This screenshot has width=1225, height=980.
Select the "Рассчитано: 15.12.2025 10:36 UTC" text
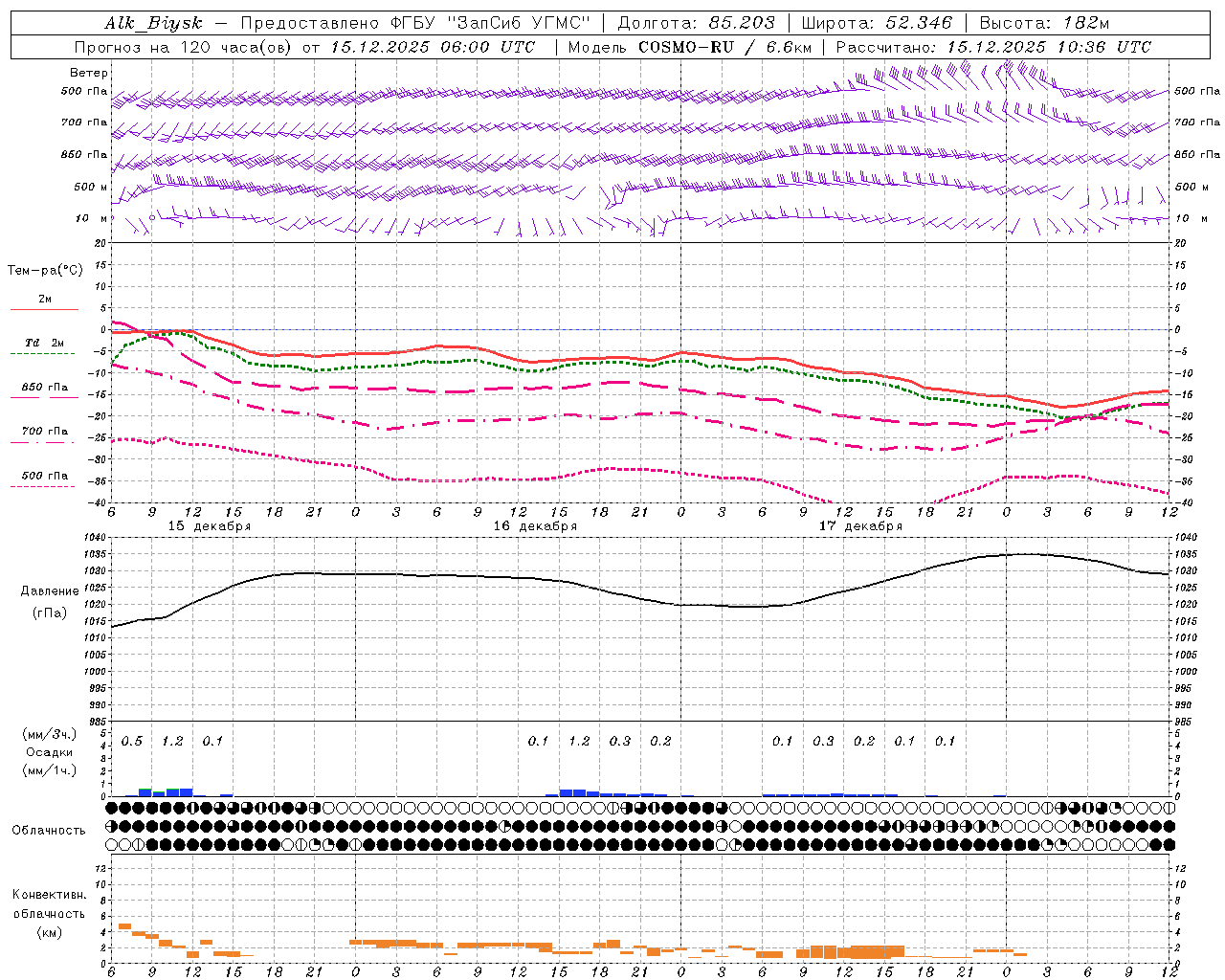[x=993, y=47]
